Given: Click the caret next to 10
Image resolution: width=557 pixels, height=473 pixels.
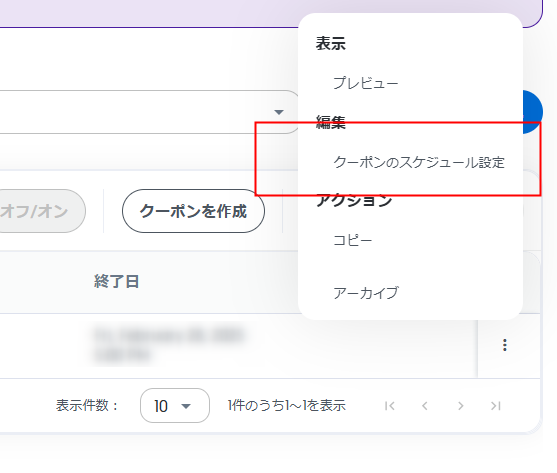Looking at the screenshot, I should pyautogui.click(x=186, y=406).
